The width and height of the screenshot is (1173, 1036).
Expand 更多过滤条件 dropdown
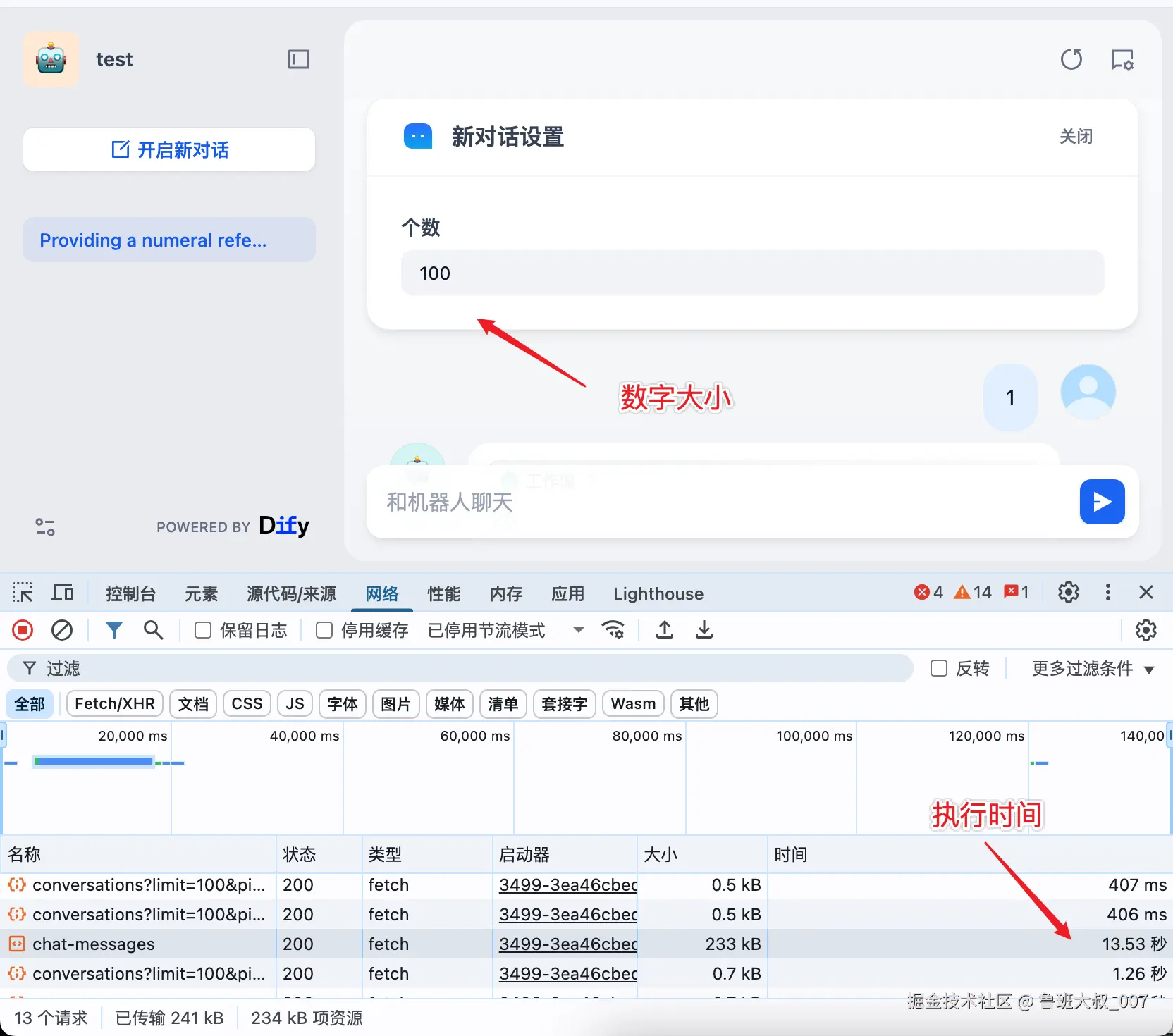tap(1093, 668)
